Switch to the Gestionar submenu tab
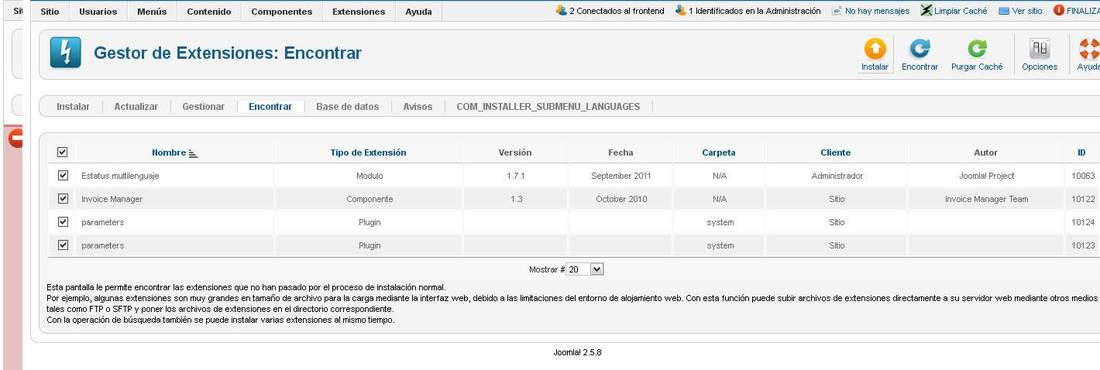This screenshot has width=1100, height=370. [x=203, y=107]
